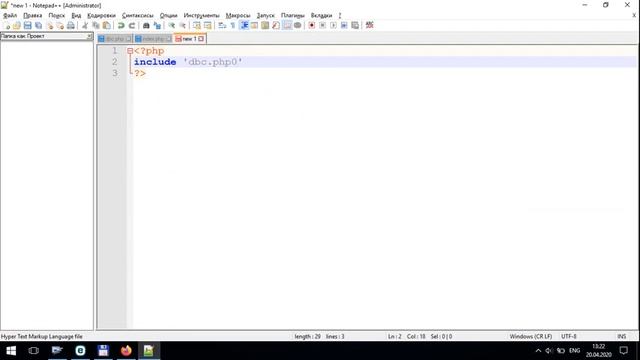Collapse the PHP block fold marker
640x360 pixels.
(130, 51)
